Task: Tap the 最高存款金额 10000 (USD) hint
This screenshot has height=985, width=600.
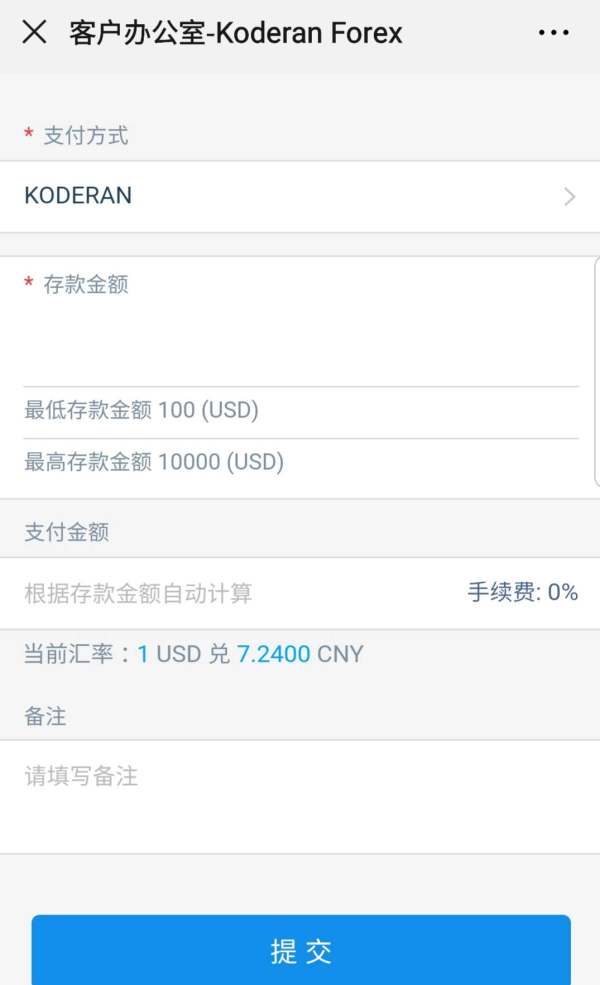Action: tap(154, 462)
